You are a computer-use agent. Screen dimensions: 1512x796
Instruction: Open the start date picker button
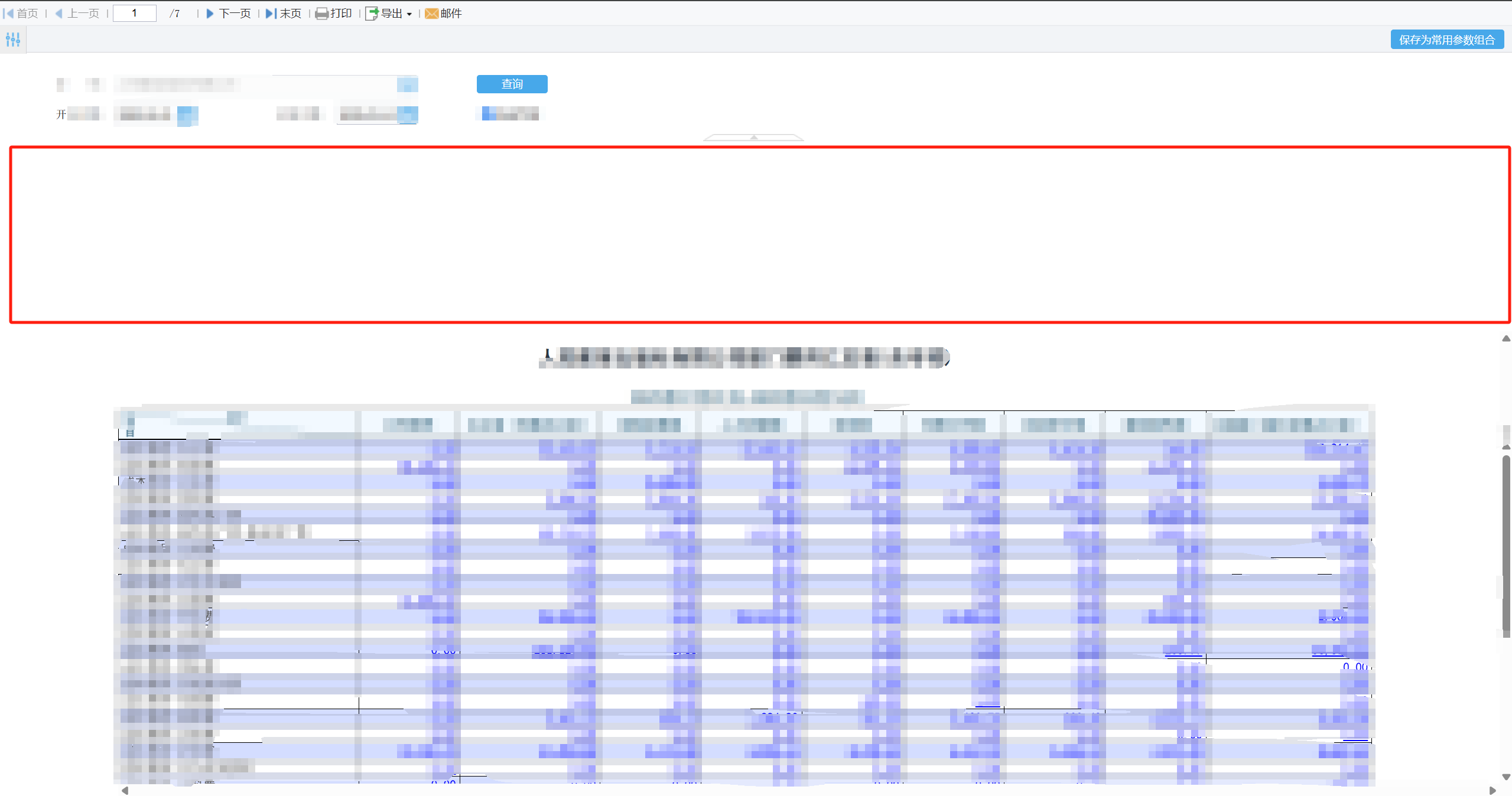(187, 115)
